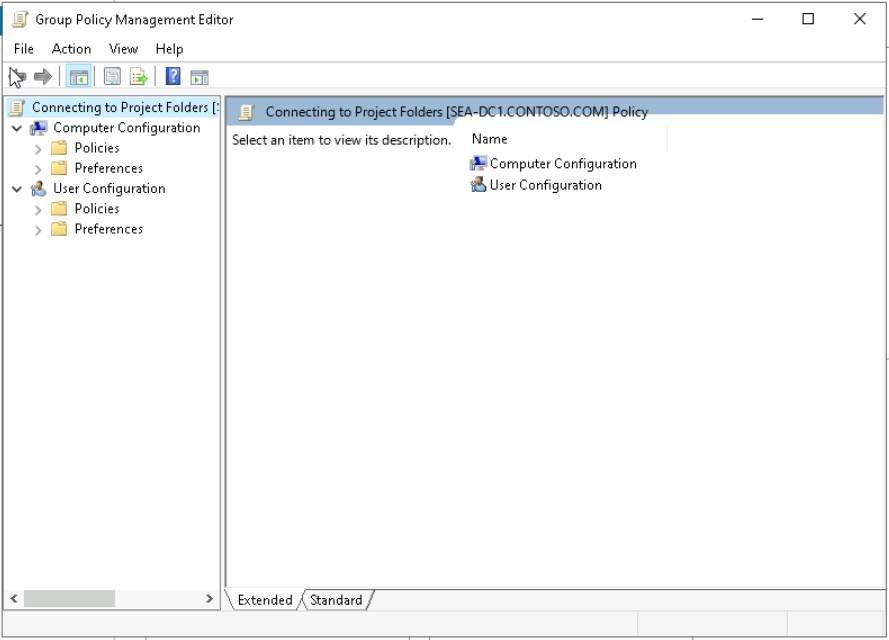This screenshot has height=640, width=889.
Task: Open the View menu
Action: coord(124,49)
